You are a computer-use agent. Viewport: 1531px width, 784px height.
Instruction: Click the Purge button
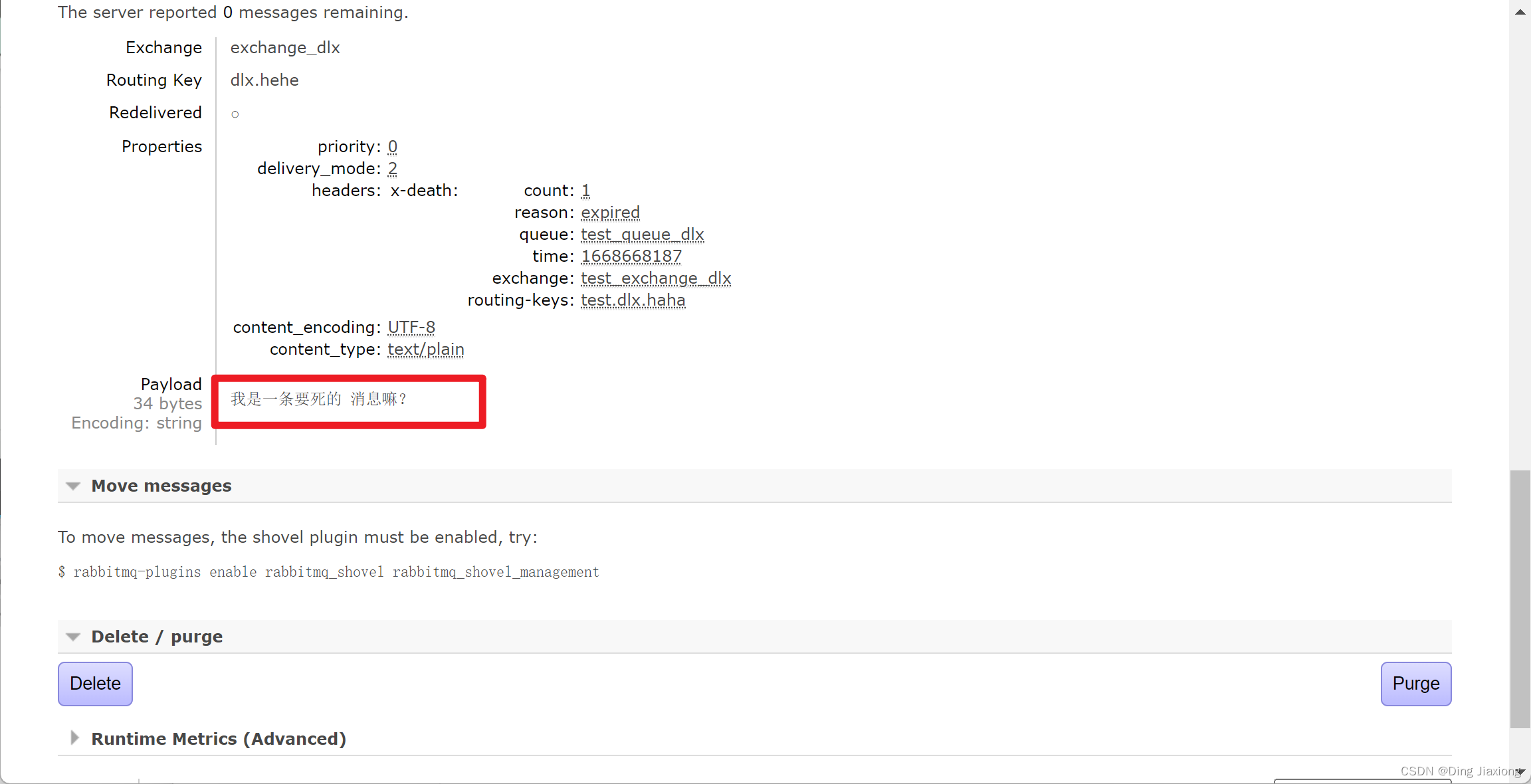tap(1416, 683)
